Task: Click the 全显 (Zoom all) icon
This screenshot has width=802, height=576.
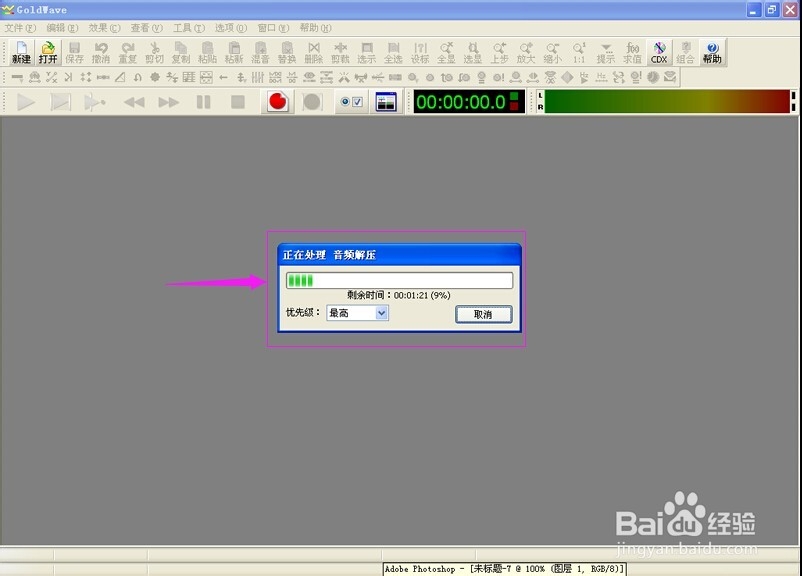Action: [x=447, y=53]
